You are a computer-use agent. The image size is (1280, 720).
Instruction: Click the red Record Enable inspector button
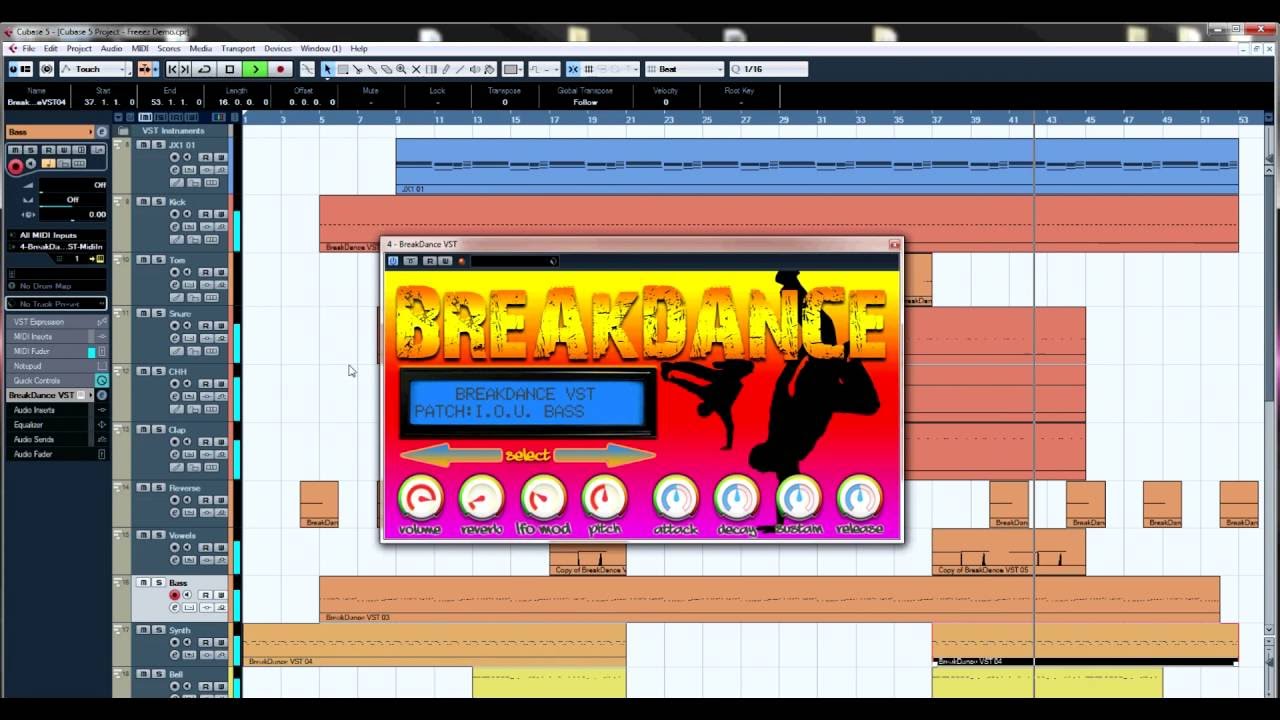click(x=15, y=166)
